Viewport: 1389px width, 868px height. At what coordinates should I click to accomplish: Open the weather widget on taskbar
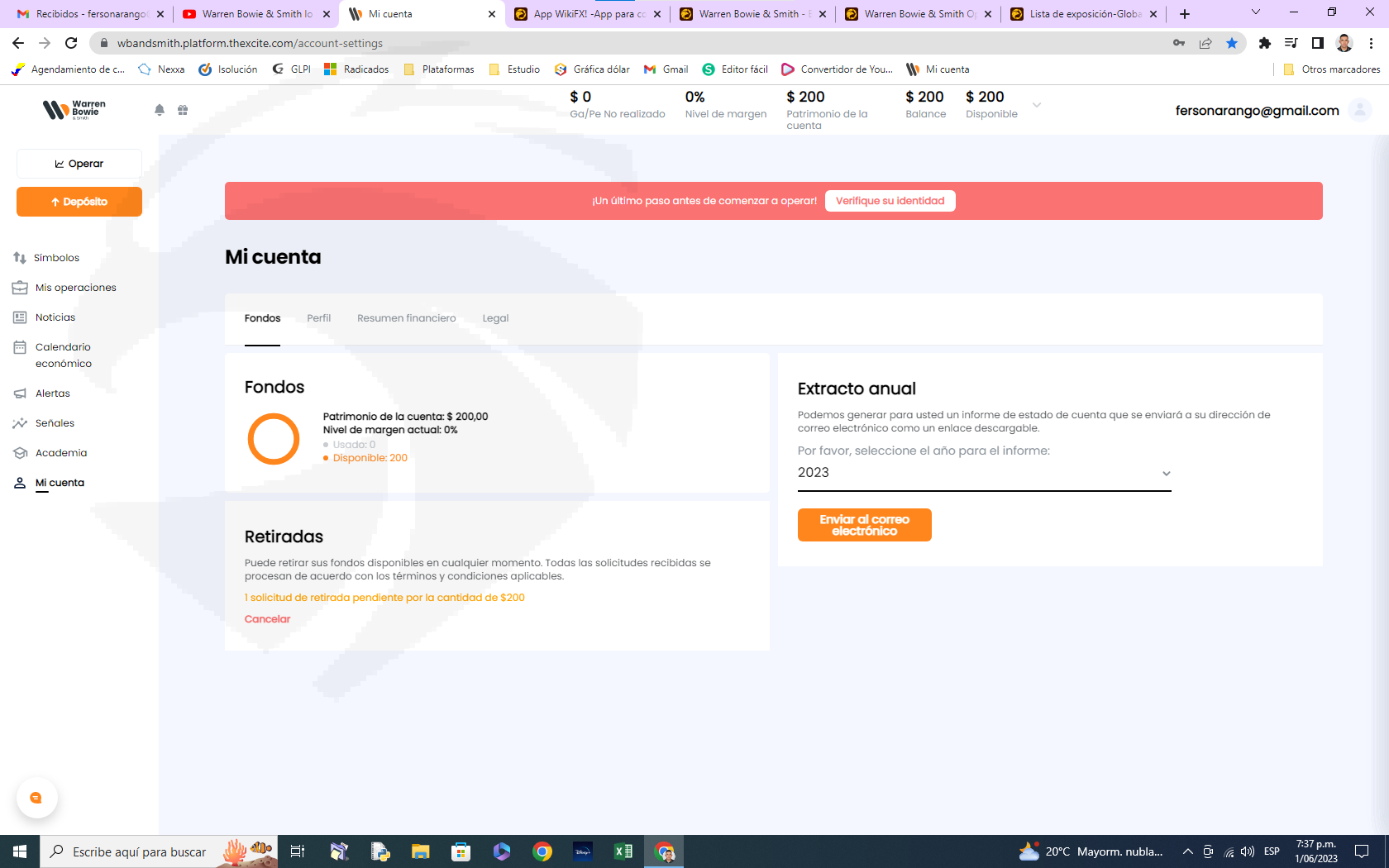[x=1091, y=851]
